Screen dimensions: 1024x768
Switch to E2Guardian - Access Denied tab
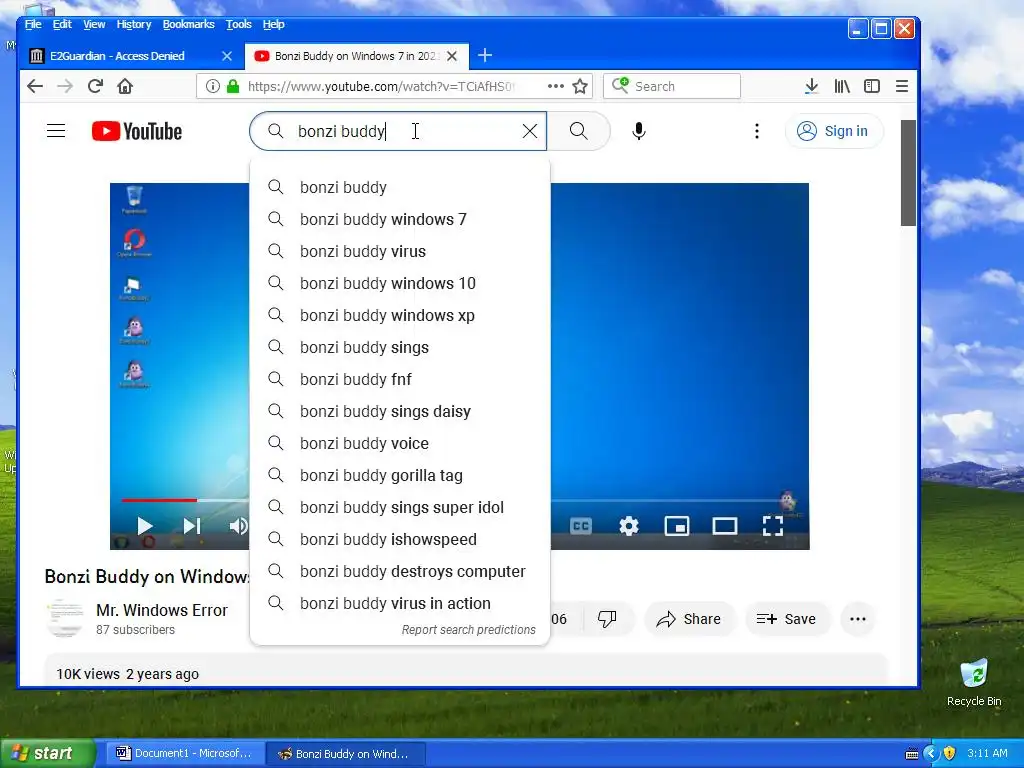point(131,56)
